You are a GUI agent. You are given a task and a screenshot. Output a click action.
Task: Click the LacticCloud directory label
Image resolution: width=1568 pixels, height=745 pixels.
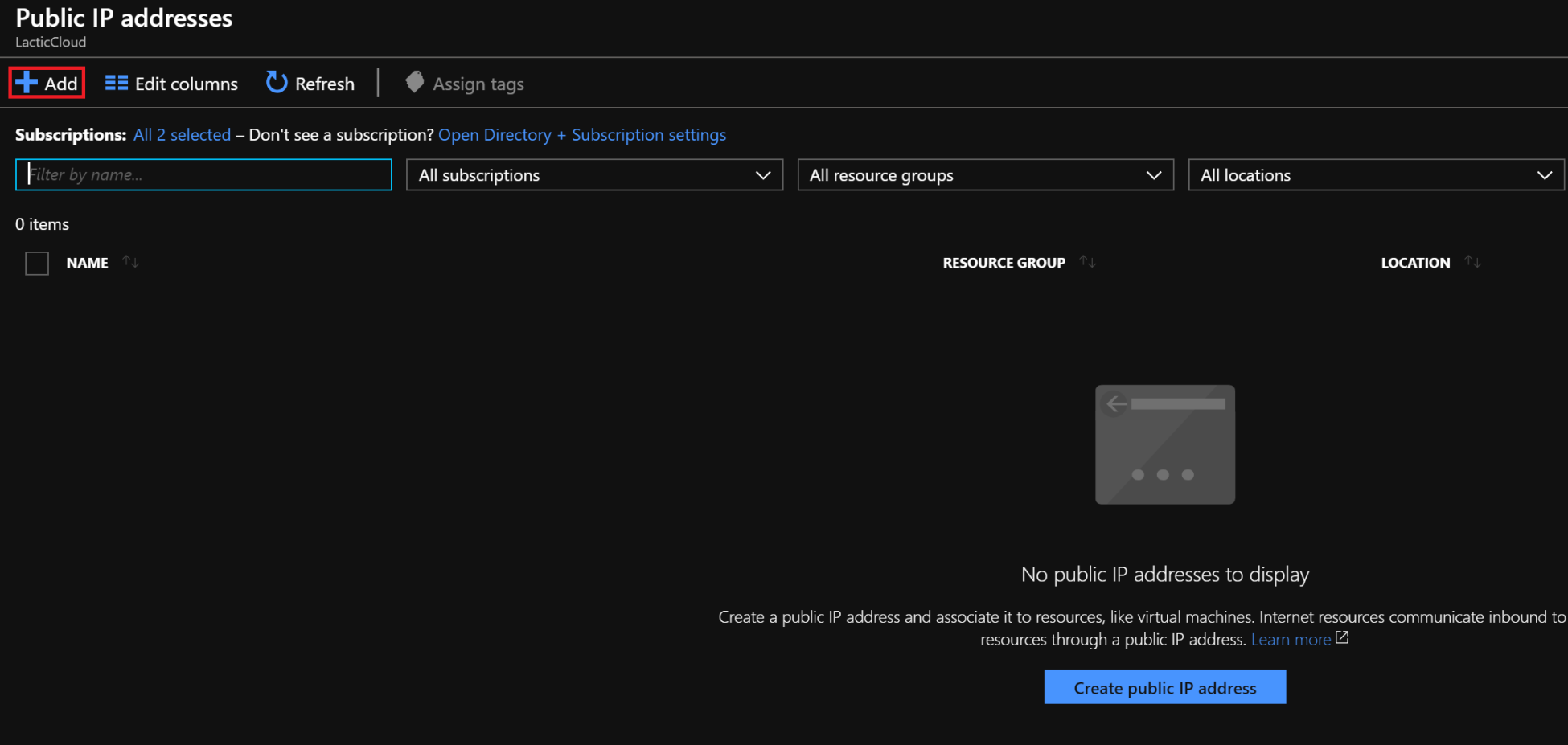click(x=51, y=42)
